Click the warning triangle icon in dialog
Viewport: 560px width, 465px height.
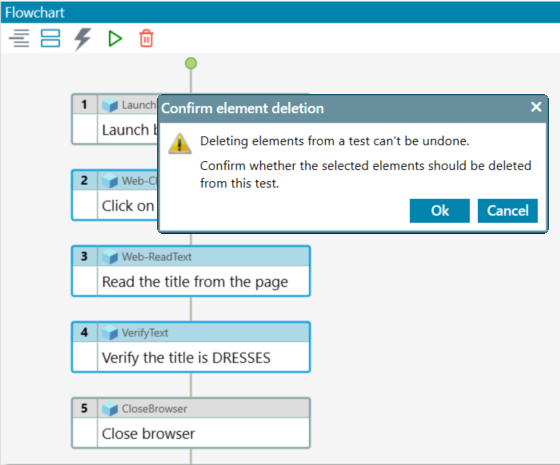pos(180,144)
